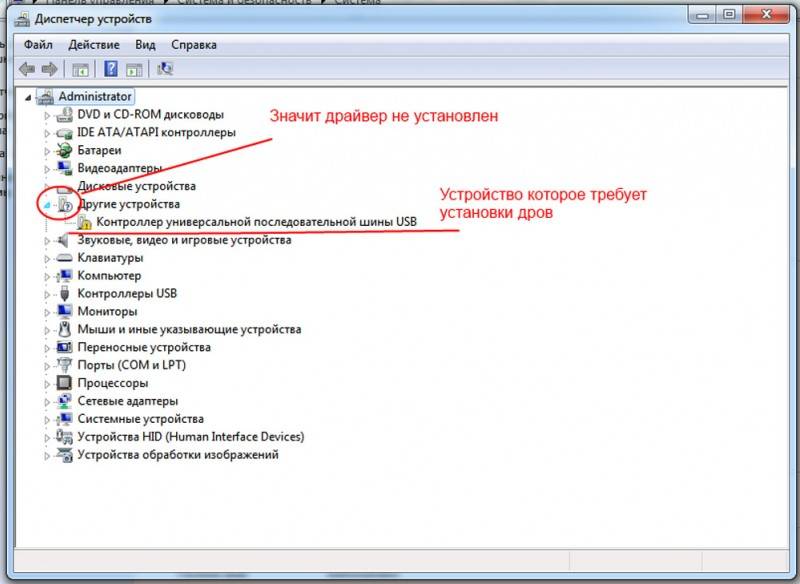The image size is (800, 584).
Task: Select the Процессоры label
Action: 113,383
